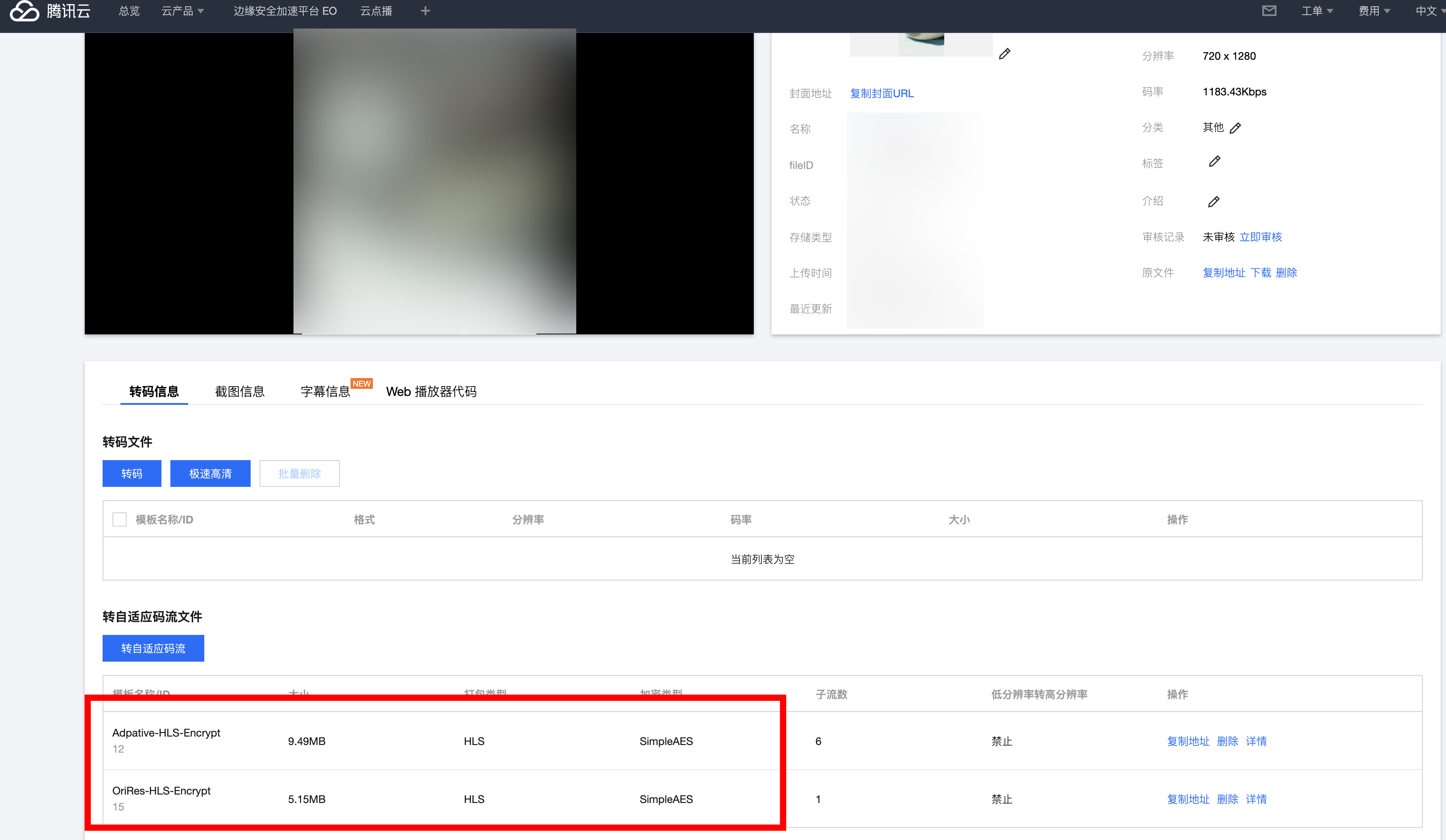Viewport: 1446px width, 840px height.
Task: Click the plus icon in top navigation
Action: [425, 11]
